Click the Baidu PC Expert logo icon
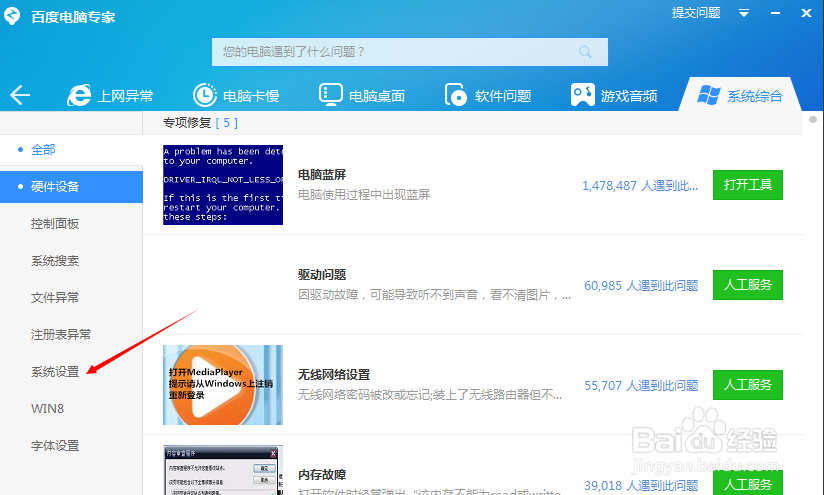This screenshot has width=824, height=495. click(12, 16)
